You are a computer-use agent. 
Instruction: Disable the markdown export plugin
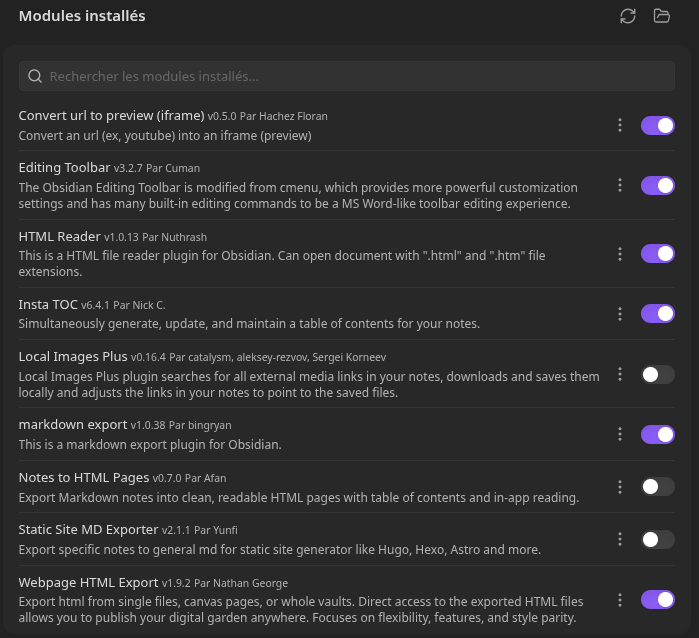pyautogui.click(x=658, y=435)
